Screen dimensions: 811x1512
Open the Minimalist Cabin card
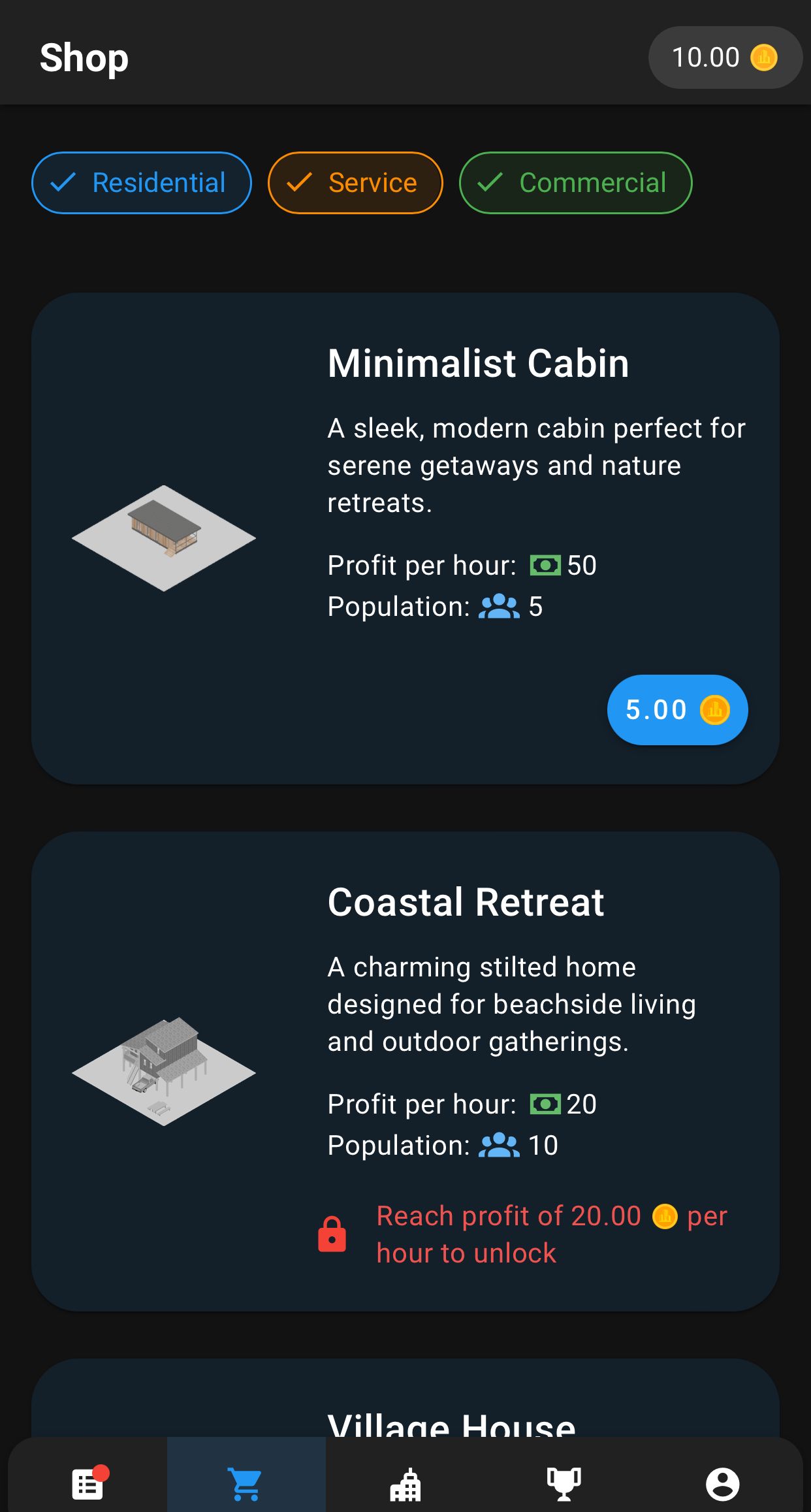coord(405,539)
